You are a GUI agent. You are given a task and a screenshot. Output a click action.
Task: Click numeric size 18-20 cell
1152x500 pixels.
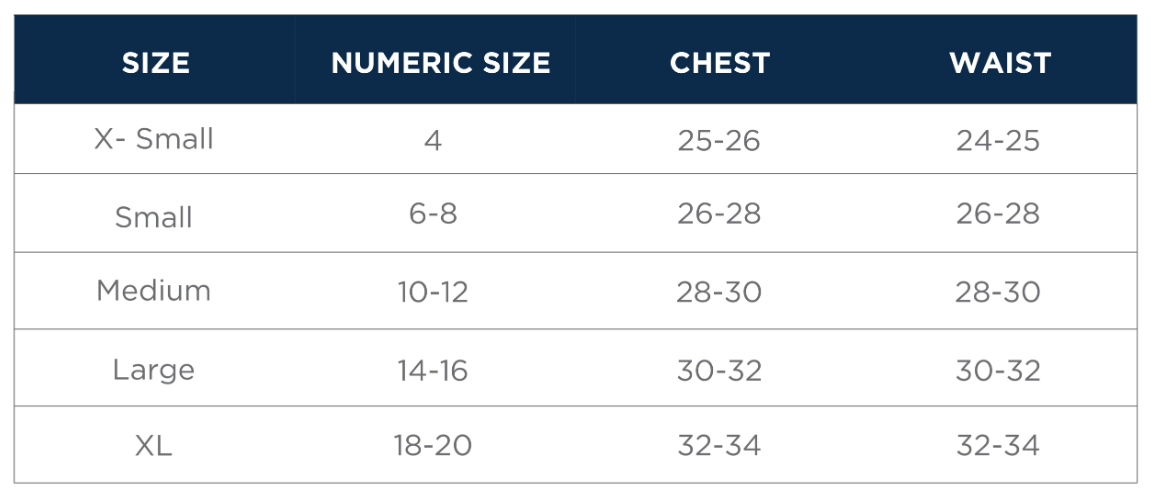coord(432,445)
